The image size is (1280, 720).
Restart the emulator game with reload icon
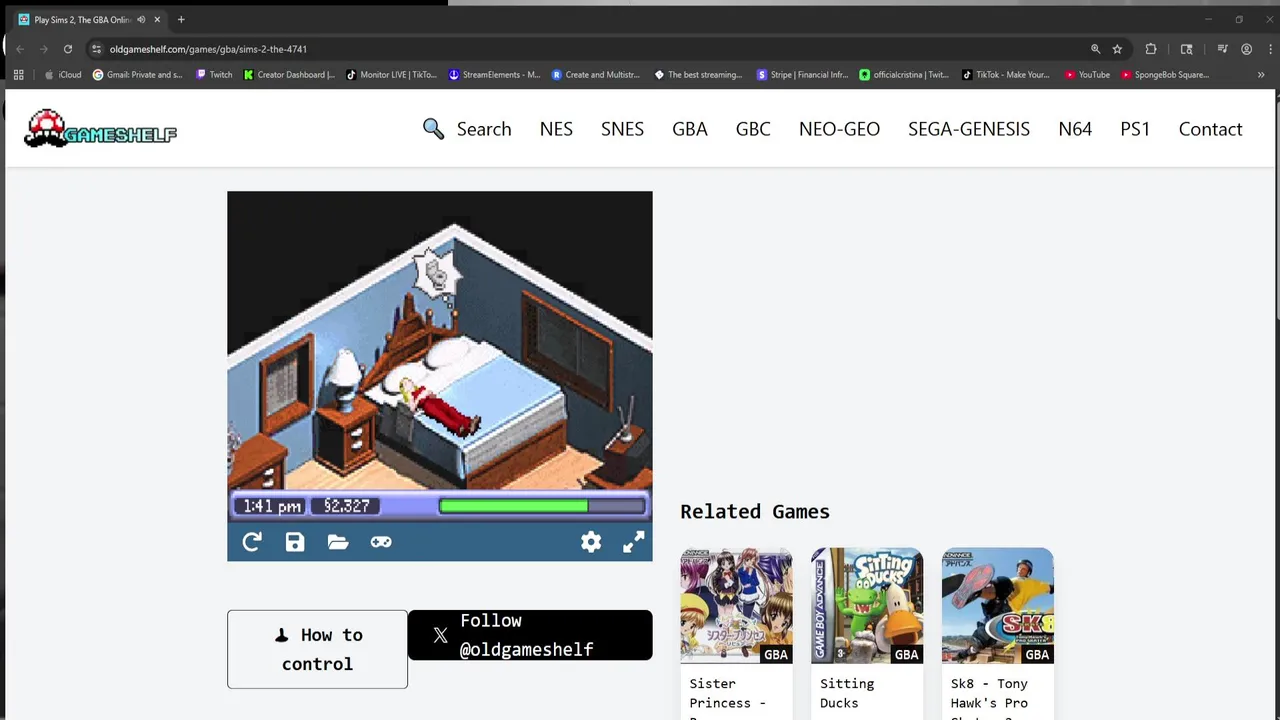[252, 542]
